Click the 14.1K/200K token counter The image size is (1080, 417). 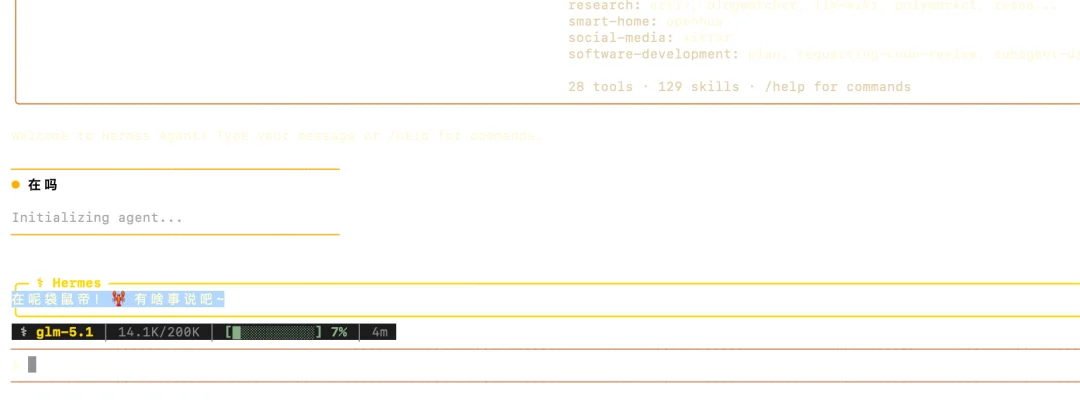click(x=159, y=332)
